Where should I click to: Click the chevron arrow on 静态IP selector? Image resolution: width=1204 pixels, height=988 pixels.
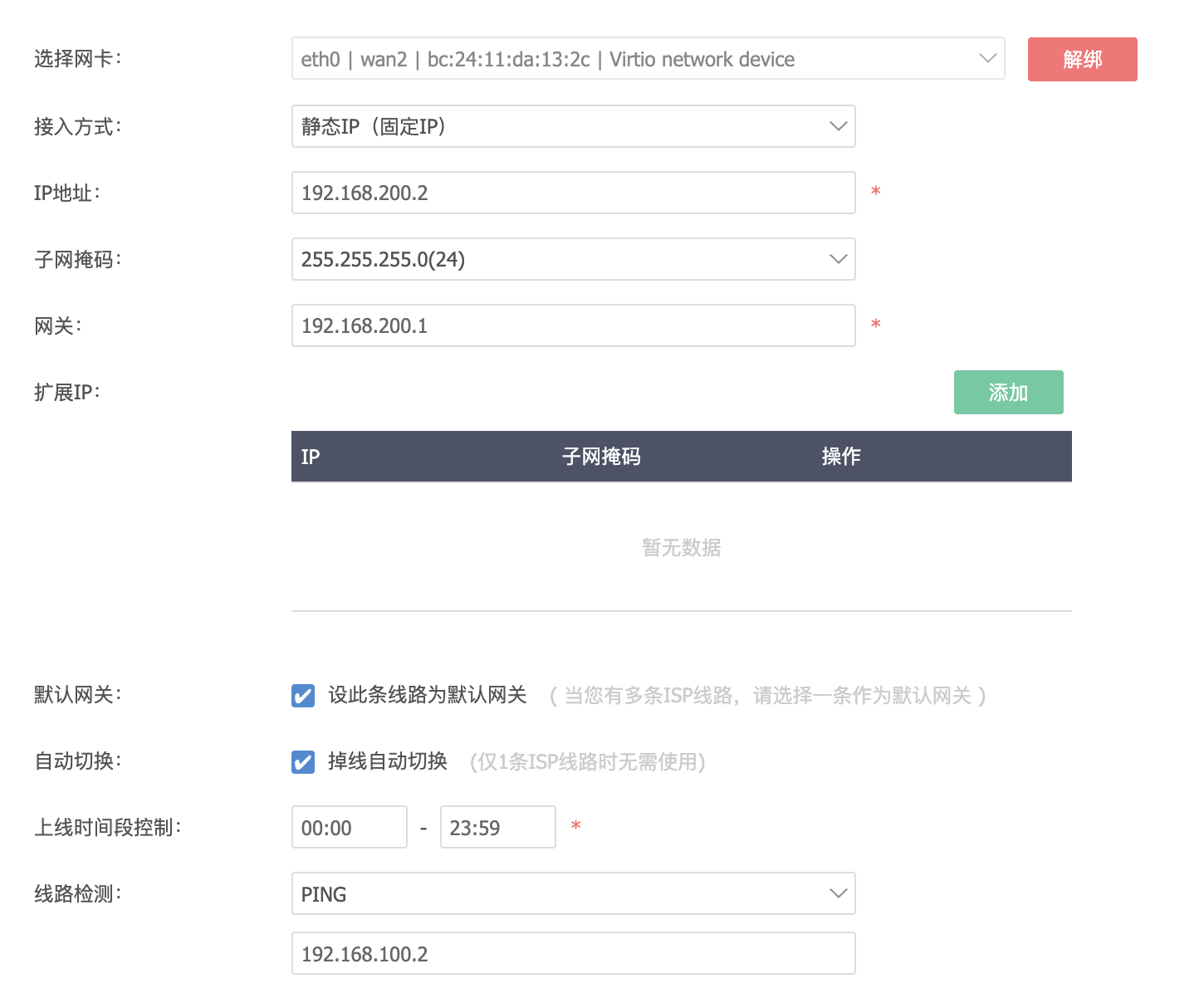pyautogui.click(x=838, y=126)
